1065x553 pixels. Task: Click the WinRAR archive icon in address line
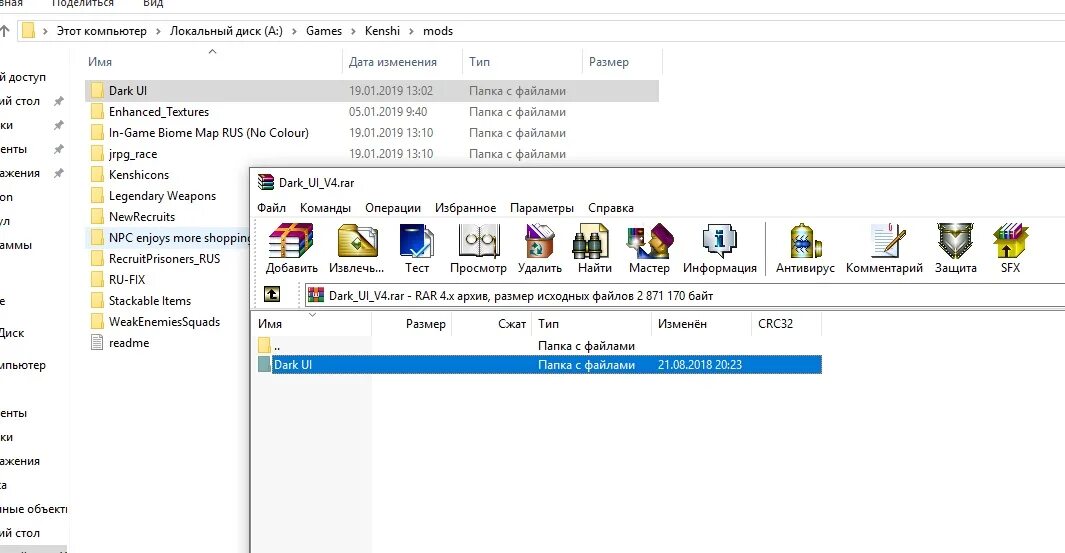pyautogui.click(x=316, y=295)
